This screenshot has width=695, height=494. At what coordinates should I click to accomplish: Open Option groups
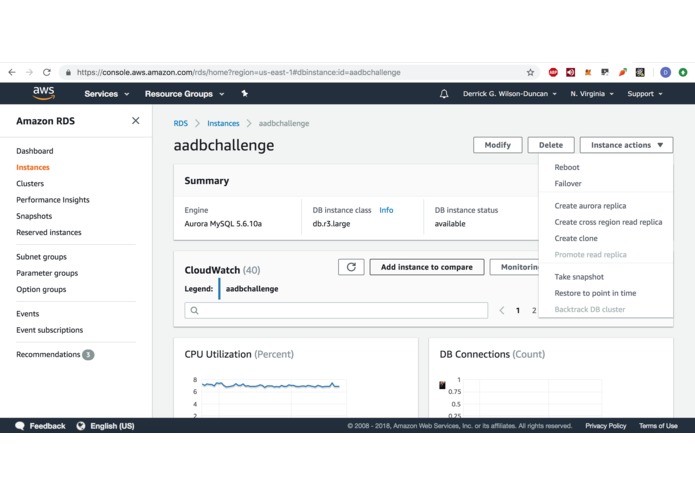41,289
